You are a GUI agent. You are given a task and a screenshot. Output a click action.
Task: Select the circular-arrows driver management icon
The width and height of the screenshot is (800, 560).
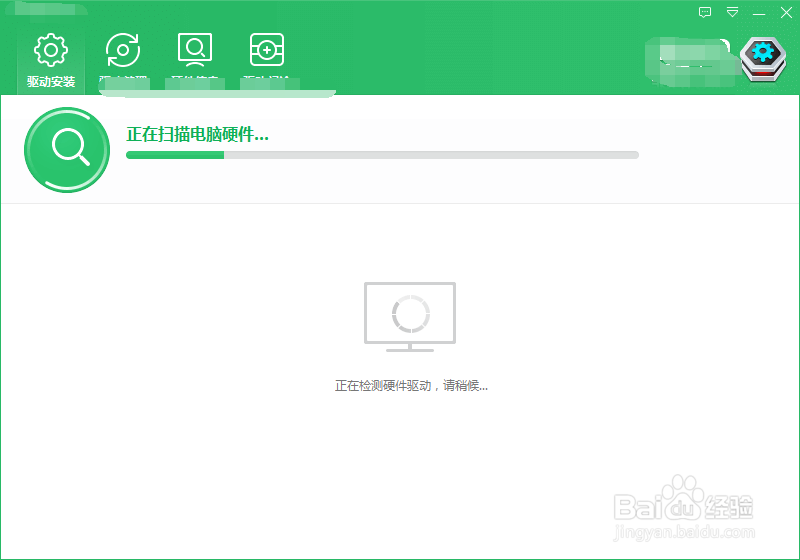click(123, 50)
